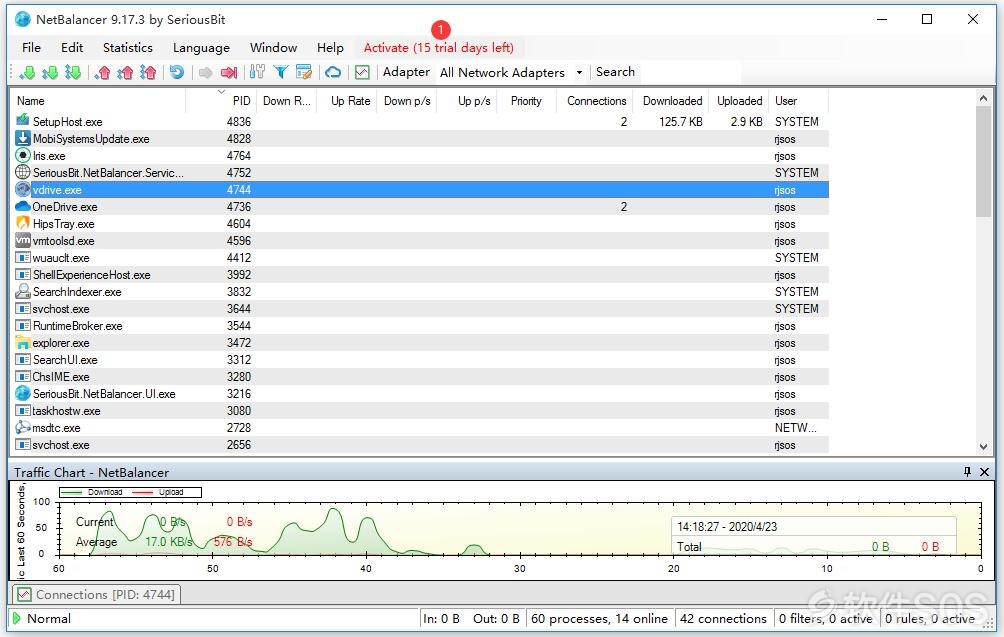The height and width of the screenshot is (637, 1004).
Task: Select ShellExperienceHost.exe in the list
Action: click(x=92, y=275)
